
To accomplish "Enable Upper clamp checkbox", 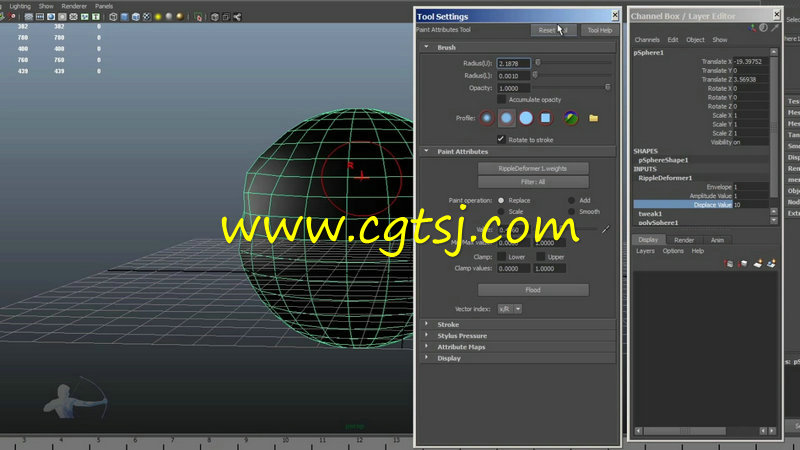I will tap(540, 257).
